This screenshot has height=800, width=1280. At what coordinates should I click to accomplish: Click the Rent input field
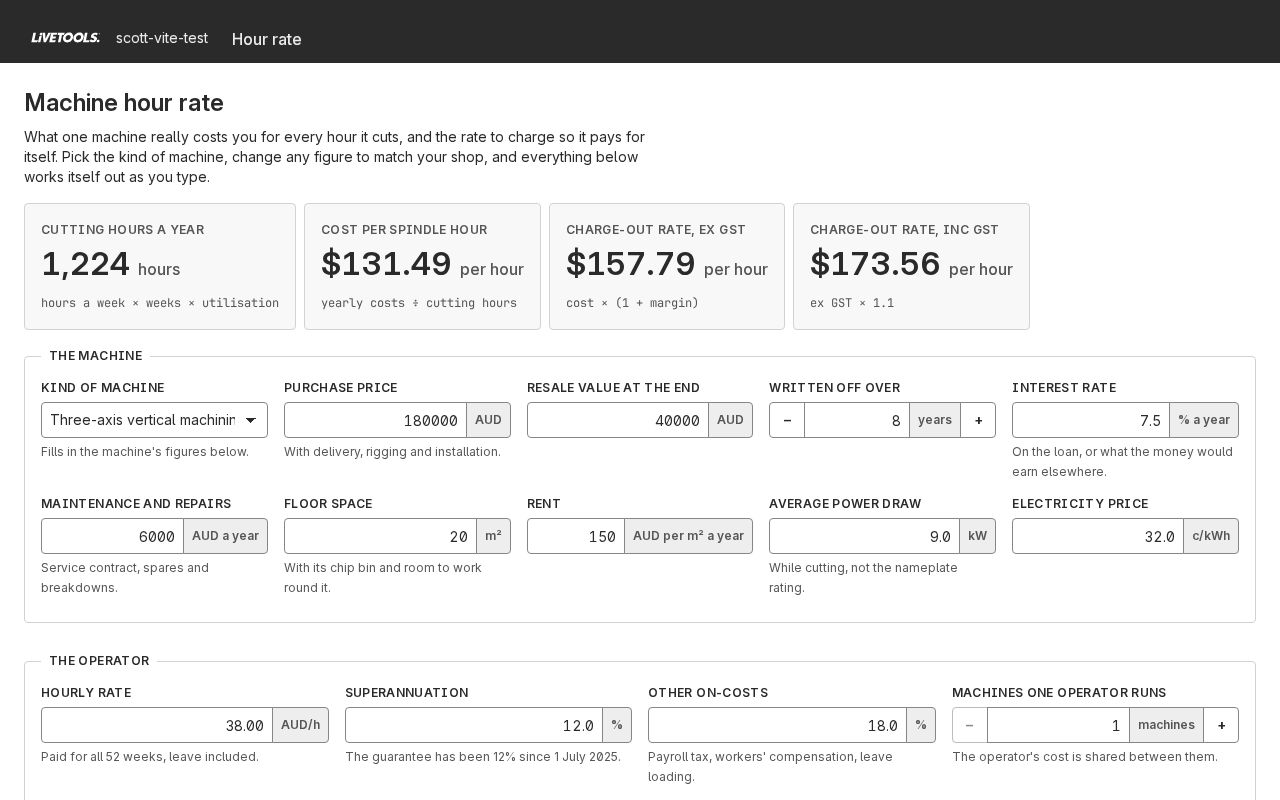[576, 536]
